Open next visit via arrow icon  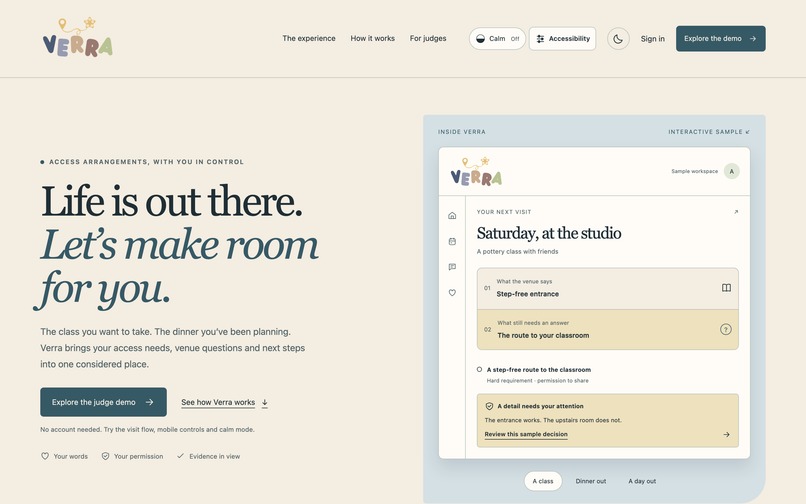pos(736,212)
